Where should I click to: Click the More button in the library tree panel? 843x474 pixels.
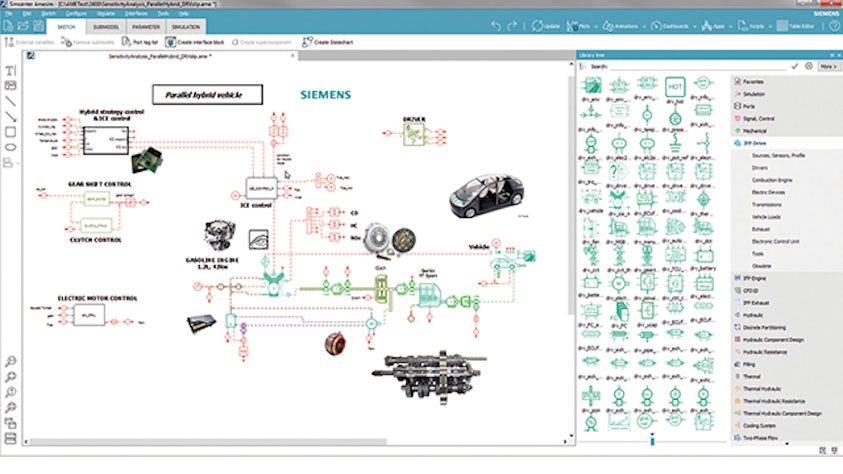pos(828,66)
